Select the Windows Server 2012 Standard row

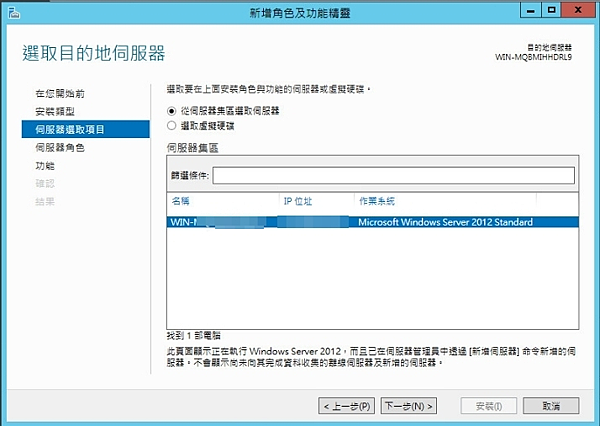pos(373,222)
